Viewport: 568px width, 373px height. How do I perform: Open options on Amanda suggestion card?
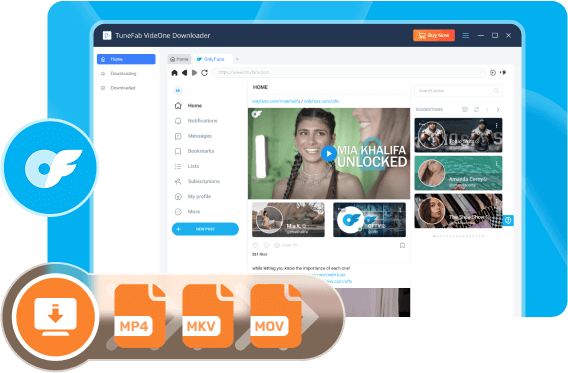pos(497,164)
